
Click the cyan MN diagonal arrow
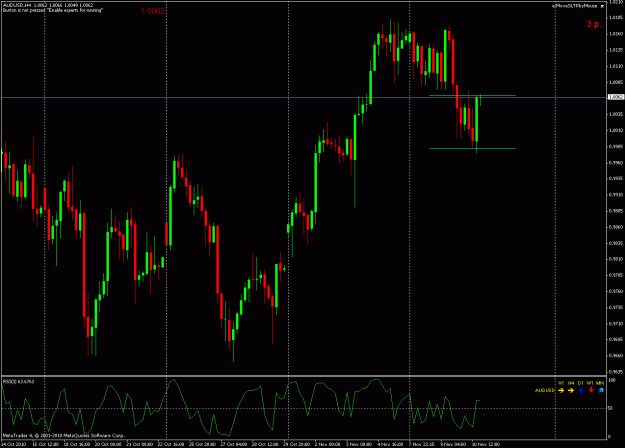(x=601, y=390)
